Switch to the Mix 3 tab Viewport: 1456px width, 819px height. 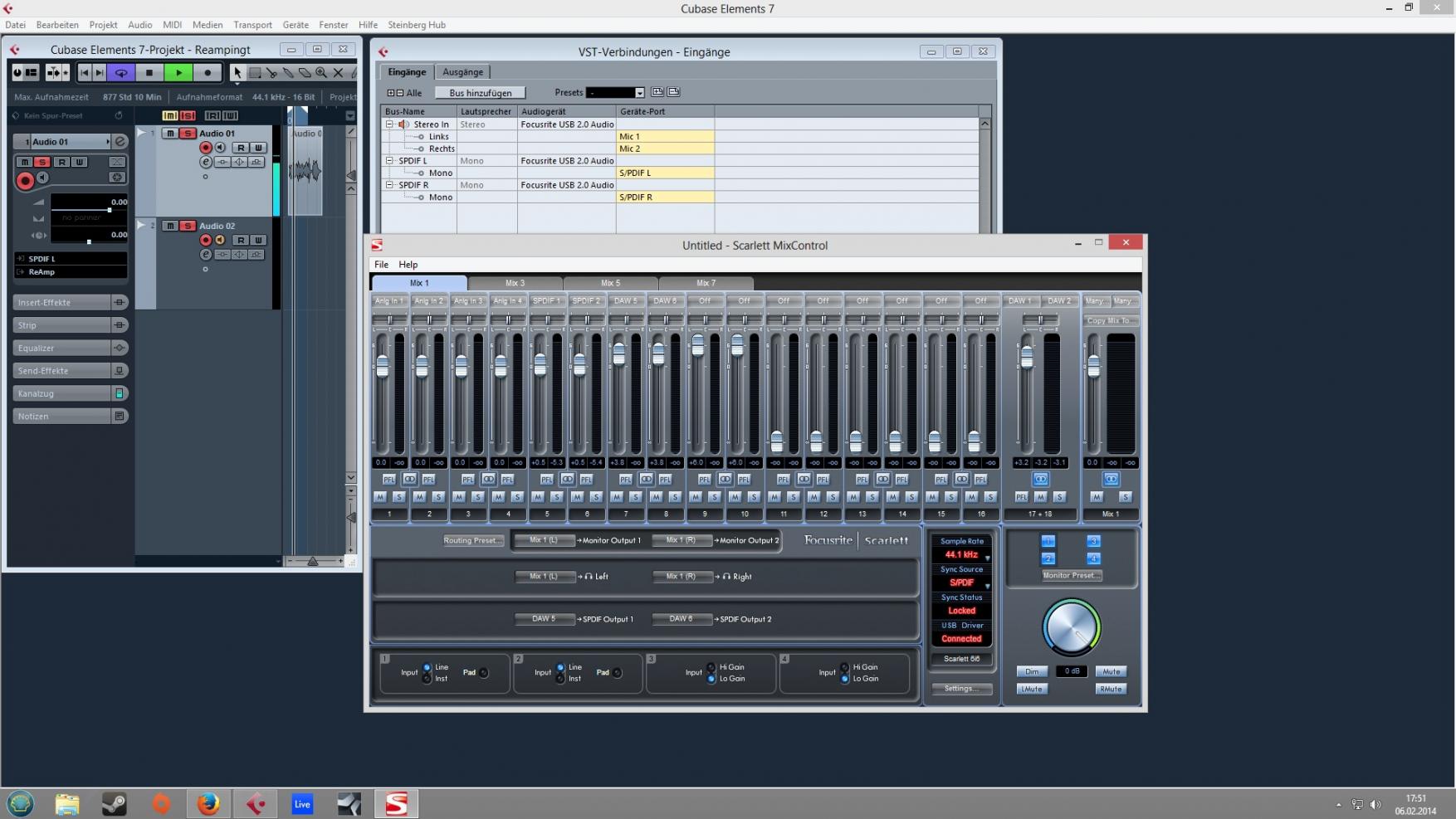pyautogui.click(x=515, y=283)
